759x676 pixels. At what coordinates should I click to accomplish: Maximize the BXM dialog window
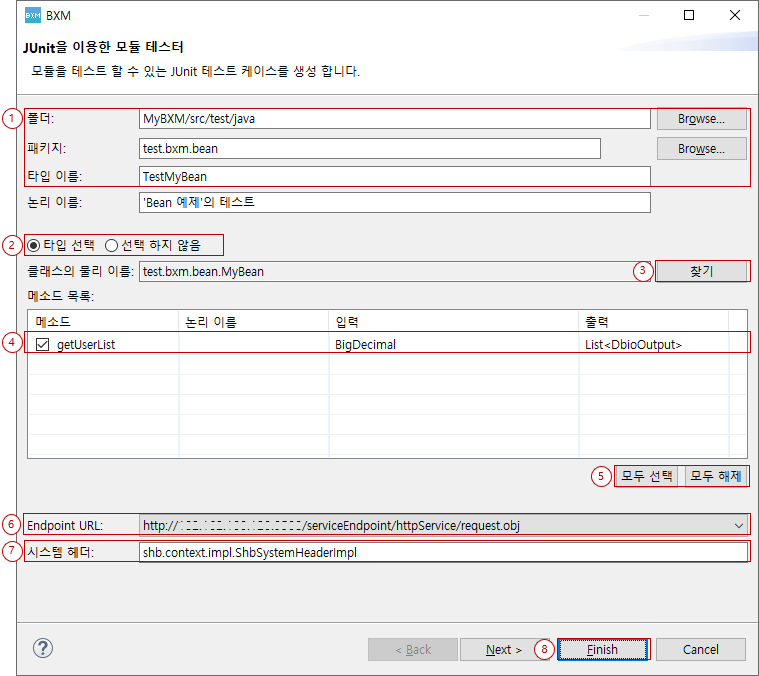pyautogui.click(x=689, y=16)
